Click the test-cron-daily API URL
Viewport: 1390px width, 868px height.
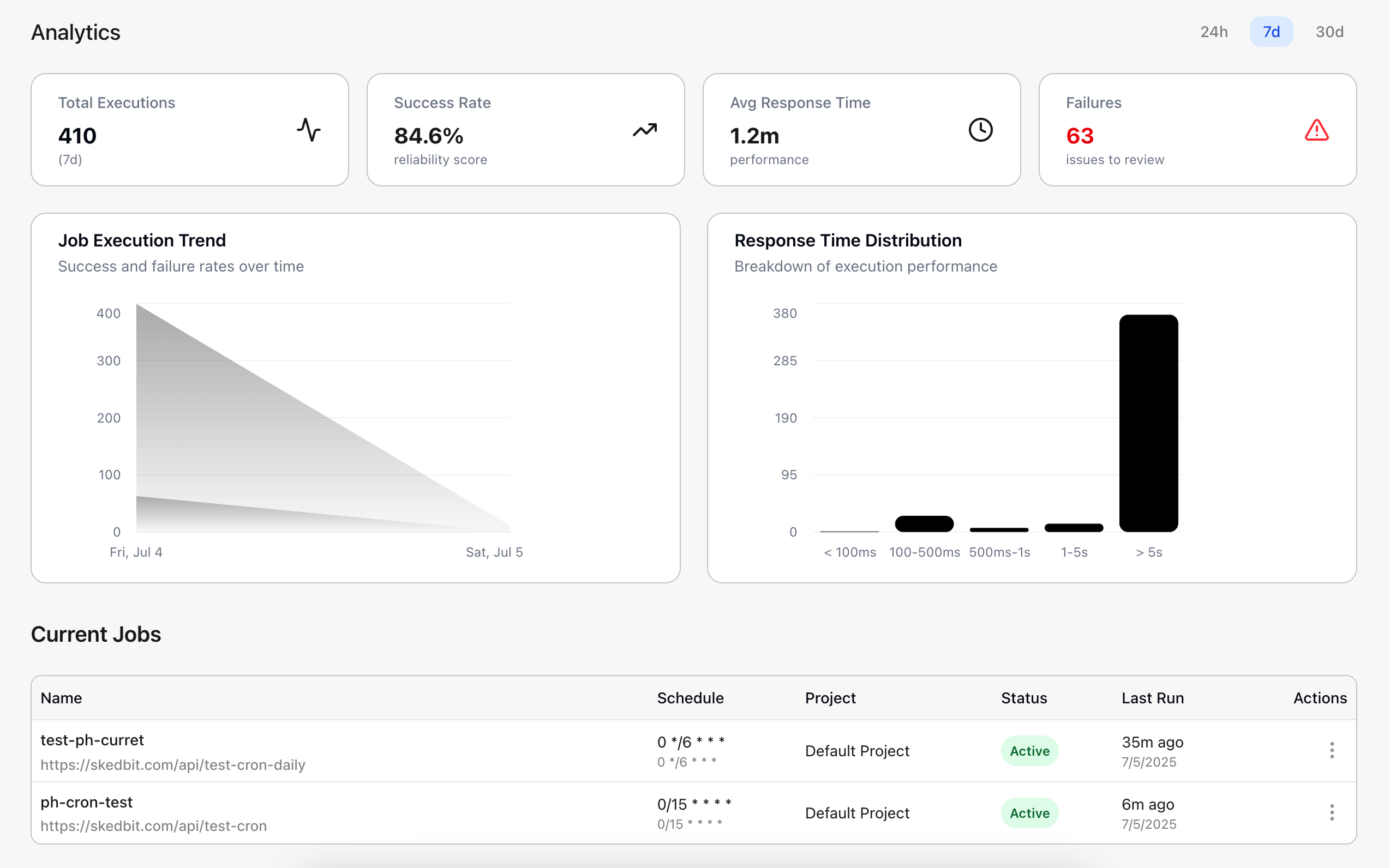click(172, 764)
